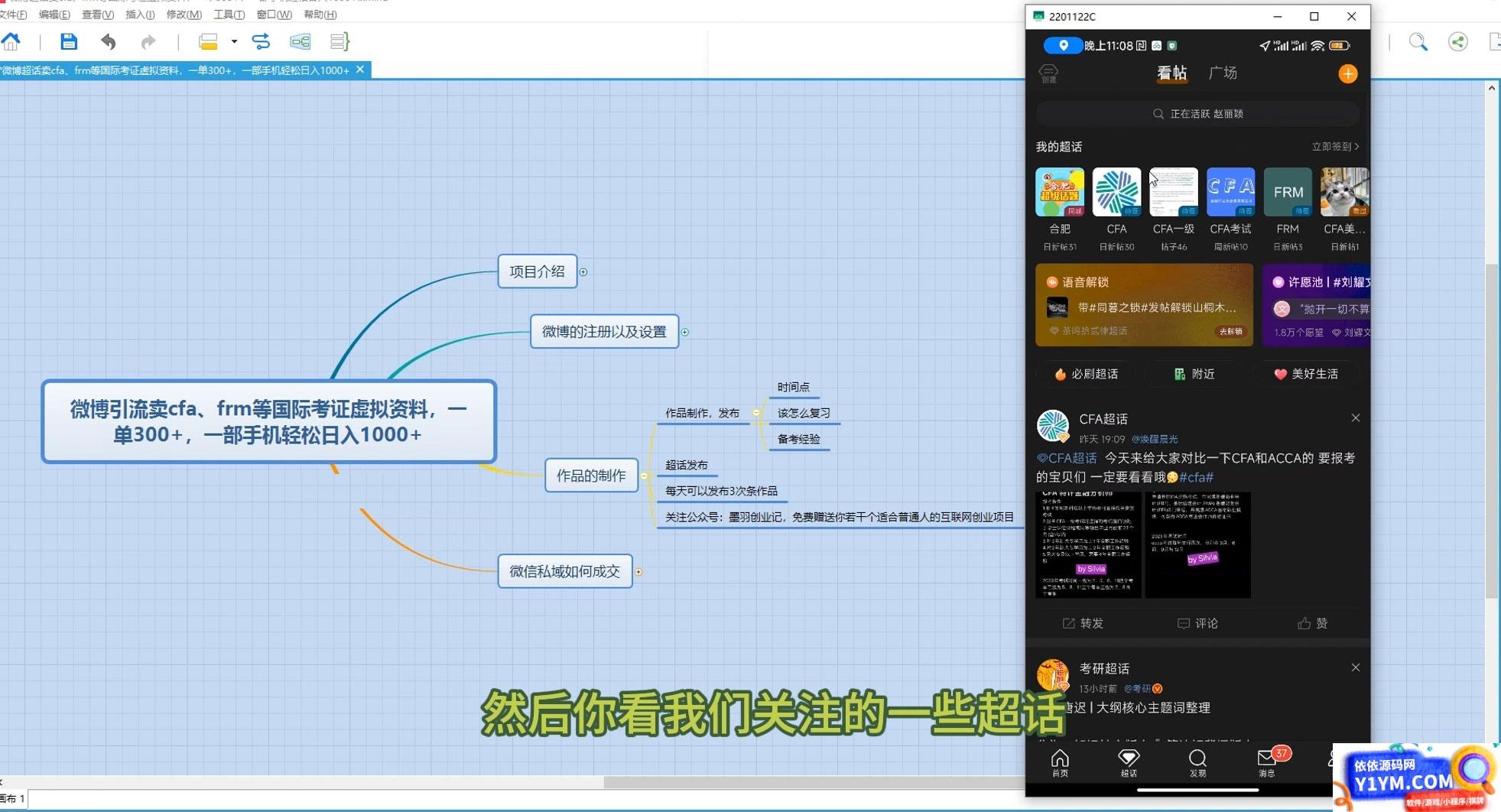Click the magnifier search icon at top right

[x=1418, y=42]
